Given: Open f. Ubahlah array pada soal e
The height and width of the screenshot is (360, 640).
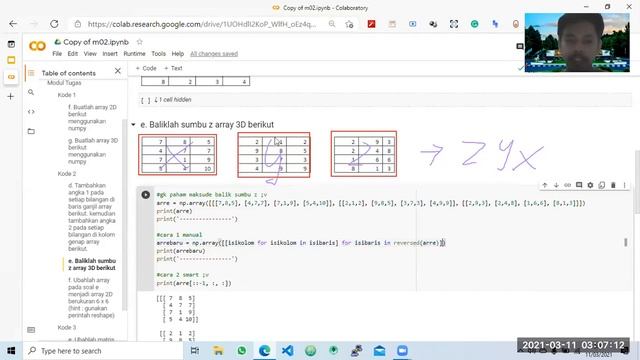Looking at the screenshot, I should [x=91, y=298].
